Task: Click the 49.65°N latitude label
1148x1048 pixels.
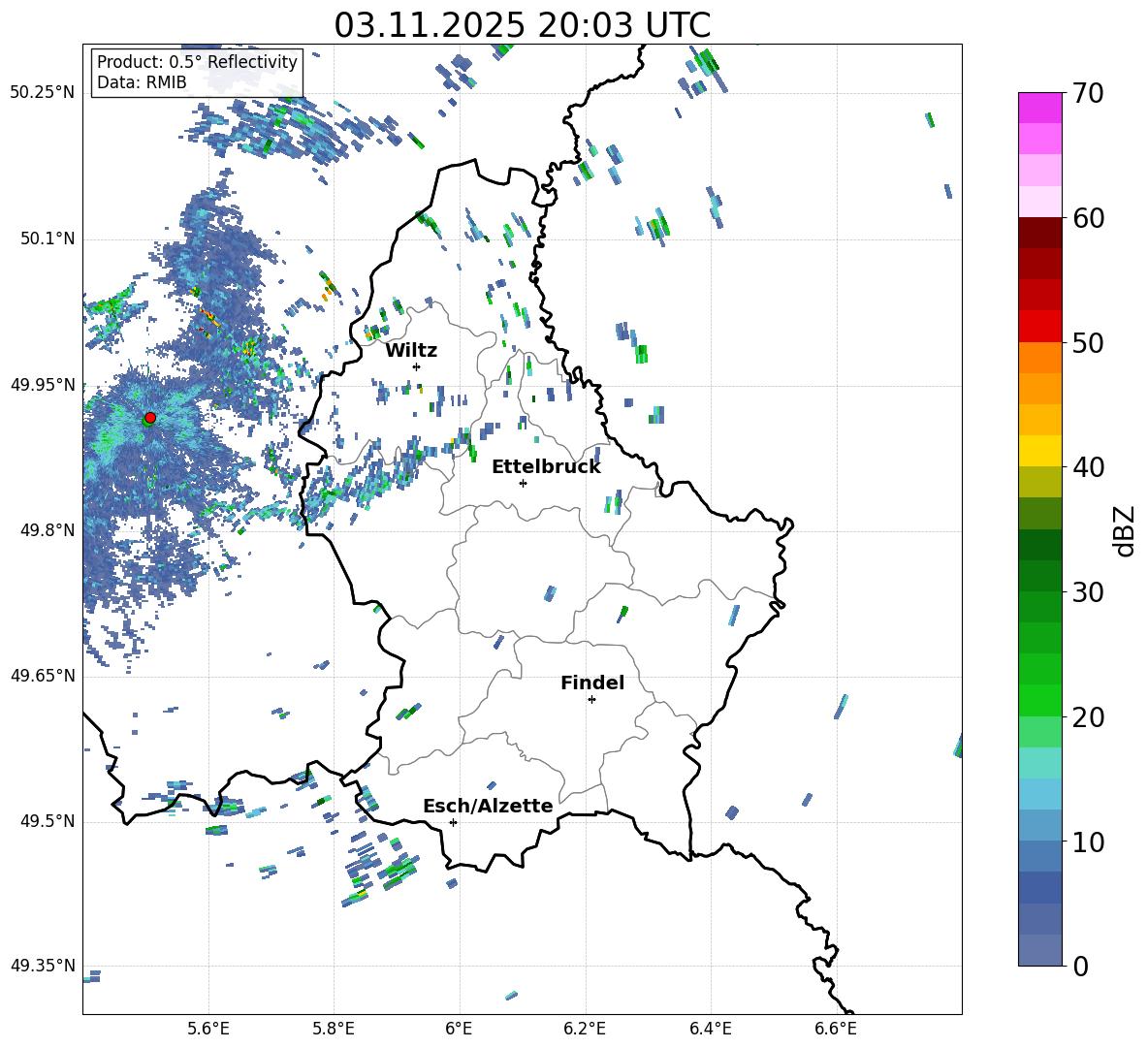Action: click(x=43, y=676)
